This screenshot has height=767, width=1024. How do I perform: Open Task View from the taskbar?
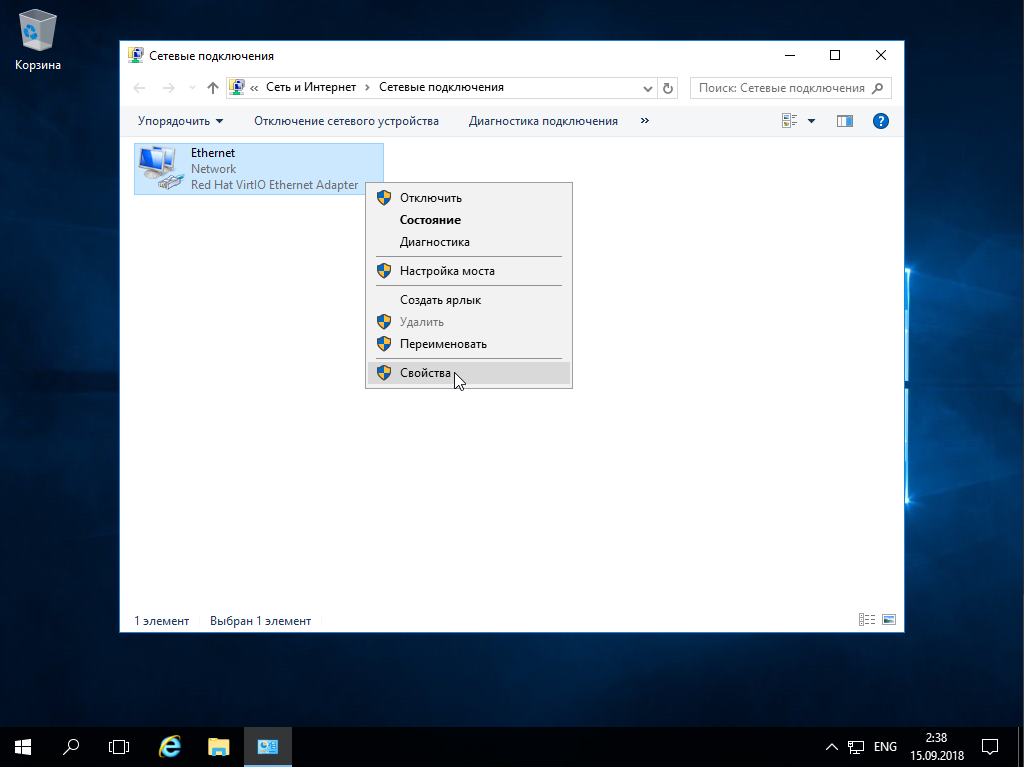click(119, 747)
